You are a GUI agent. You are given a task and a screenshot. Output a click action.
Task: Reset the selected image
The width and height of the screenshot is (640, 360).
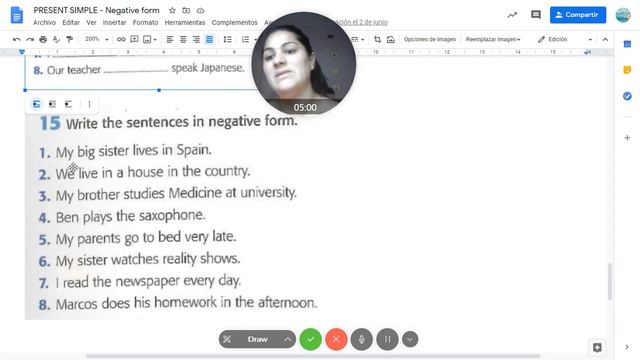tap(391, 40)
